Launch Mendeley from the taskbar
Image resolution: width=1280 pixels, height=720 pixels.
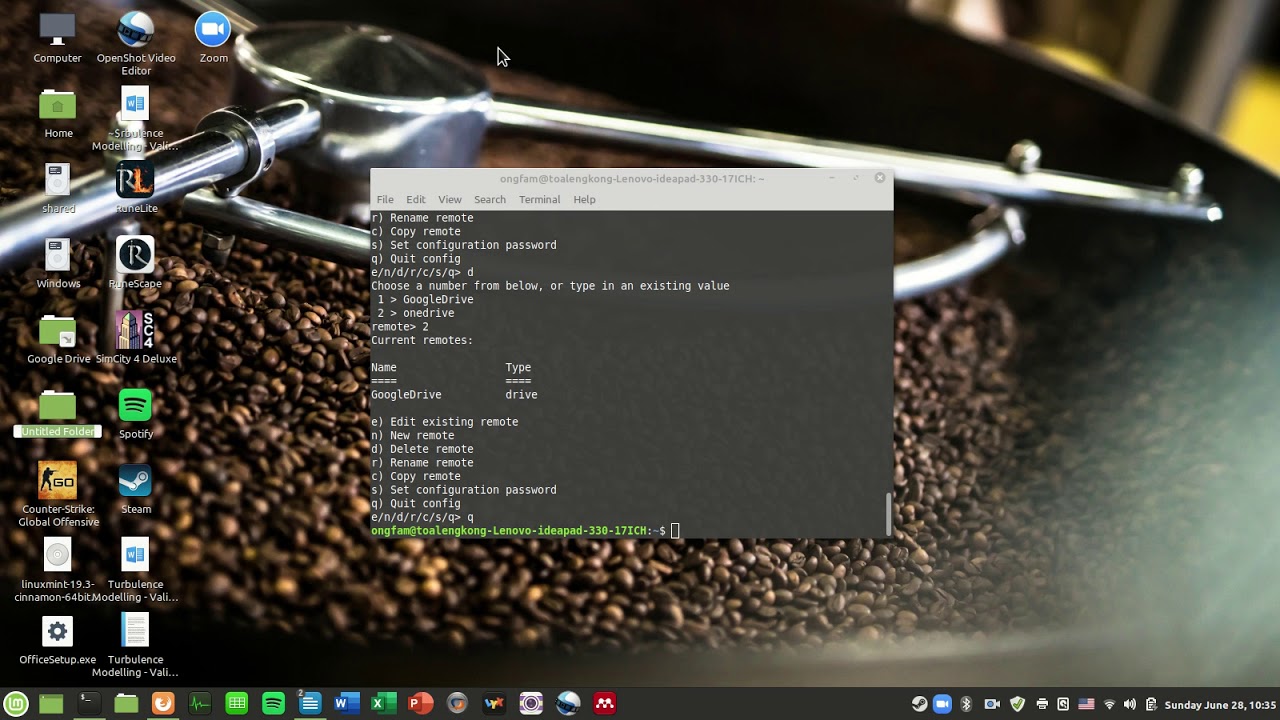[x=605, y=704]
